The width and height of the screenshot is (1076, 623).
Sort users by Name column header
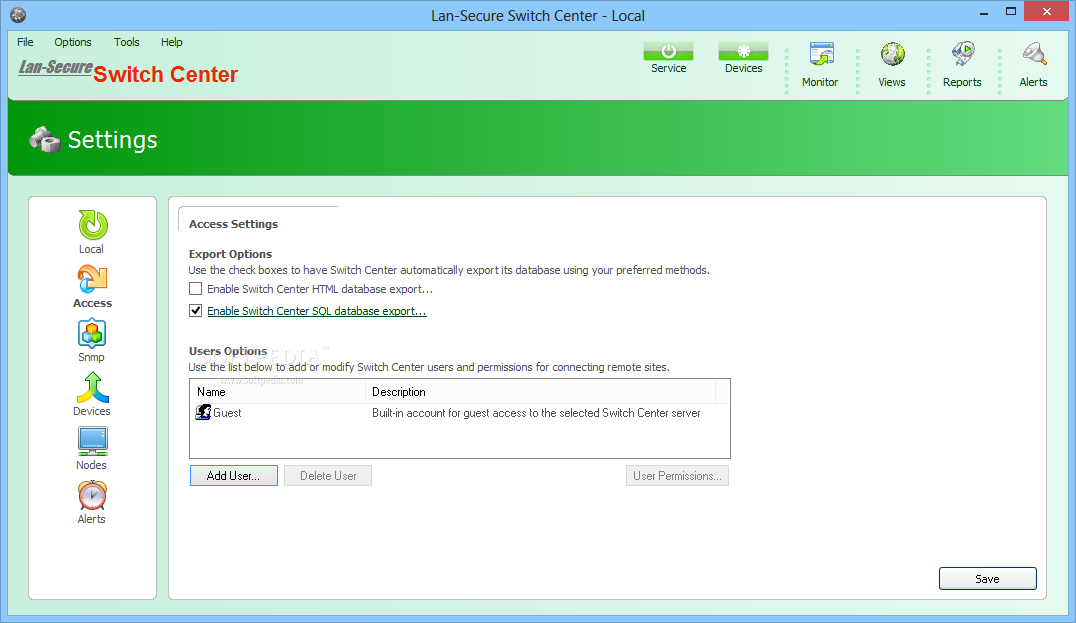(x=277, y=392)
